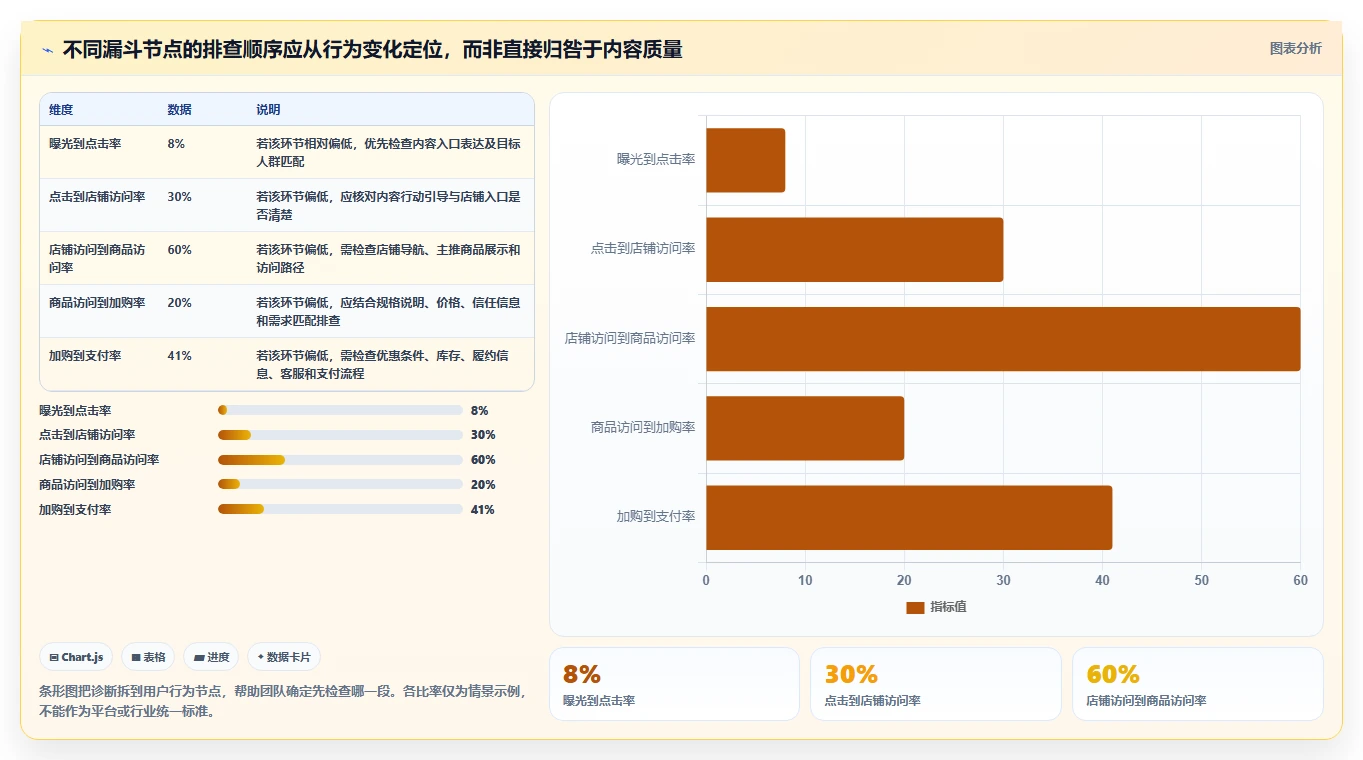The image size is (1363, 760).
Task: Click the 商品访问到加购率 progress bar
Action: click(340, 485)
